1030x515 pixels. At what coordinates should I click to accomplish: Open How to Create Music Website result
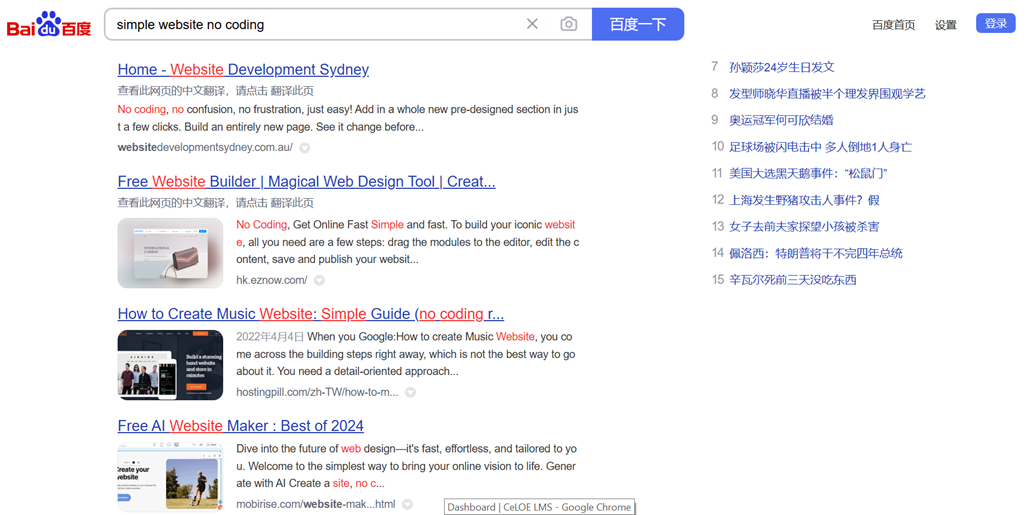pos(311,314)
